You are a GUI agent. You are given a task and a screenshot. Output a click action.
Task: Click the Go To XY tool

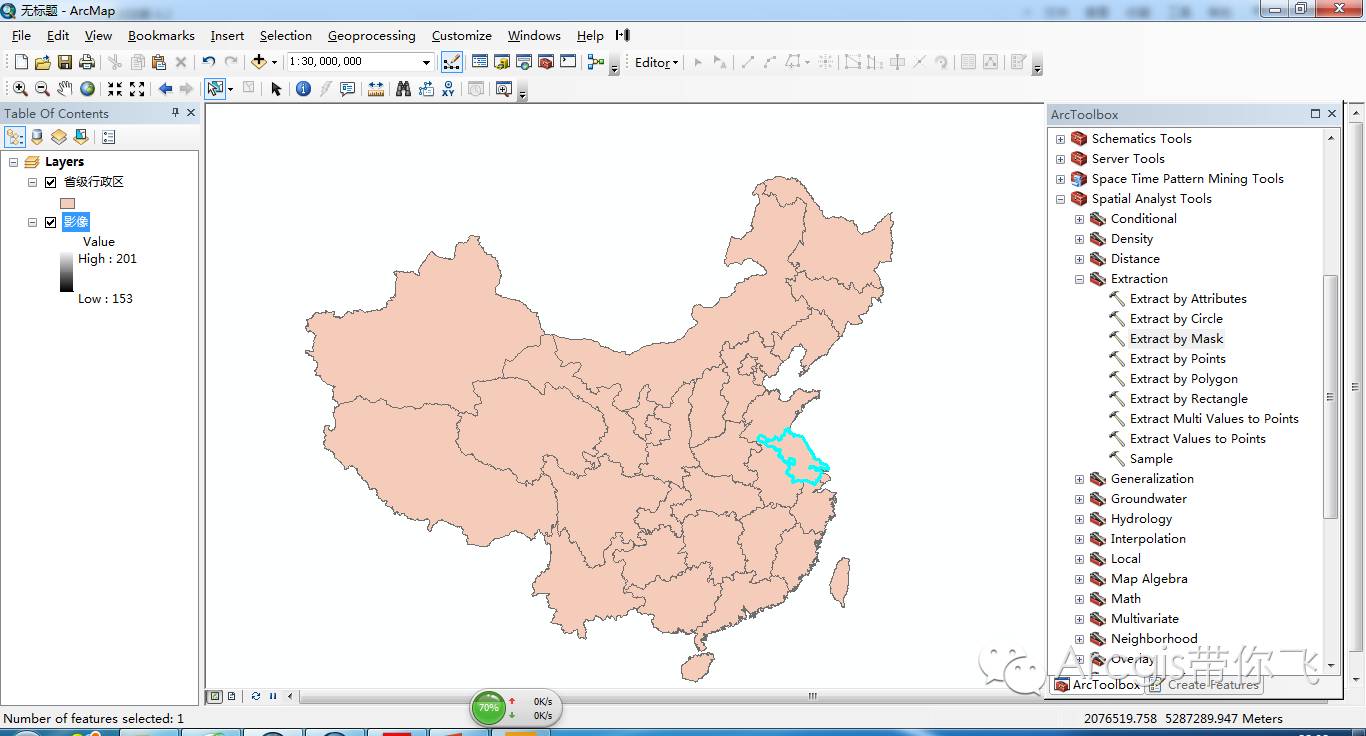click(448, 89)
